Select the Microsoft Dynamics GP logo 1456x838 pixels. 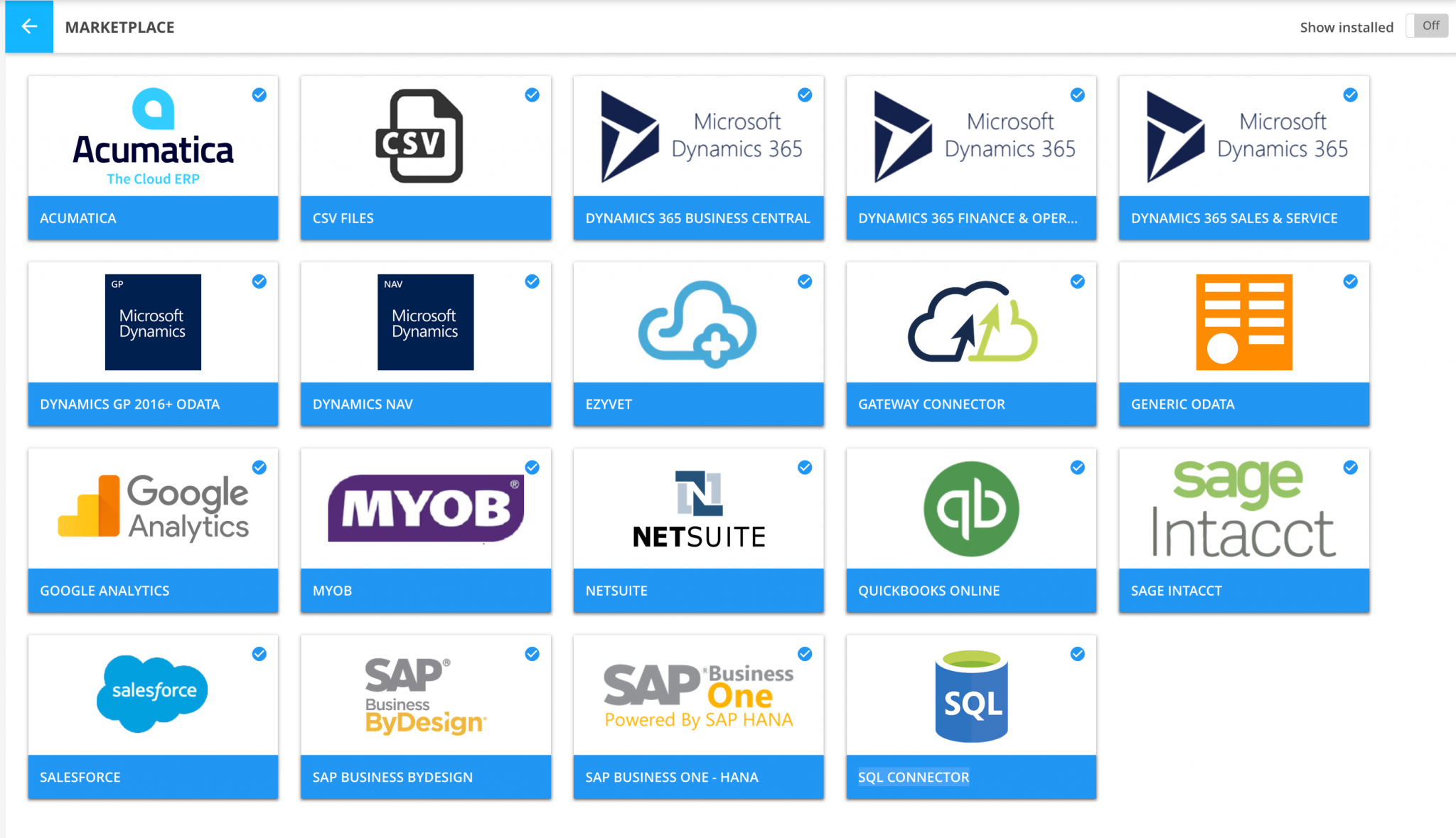click(x=153, y=322)
